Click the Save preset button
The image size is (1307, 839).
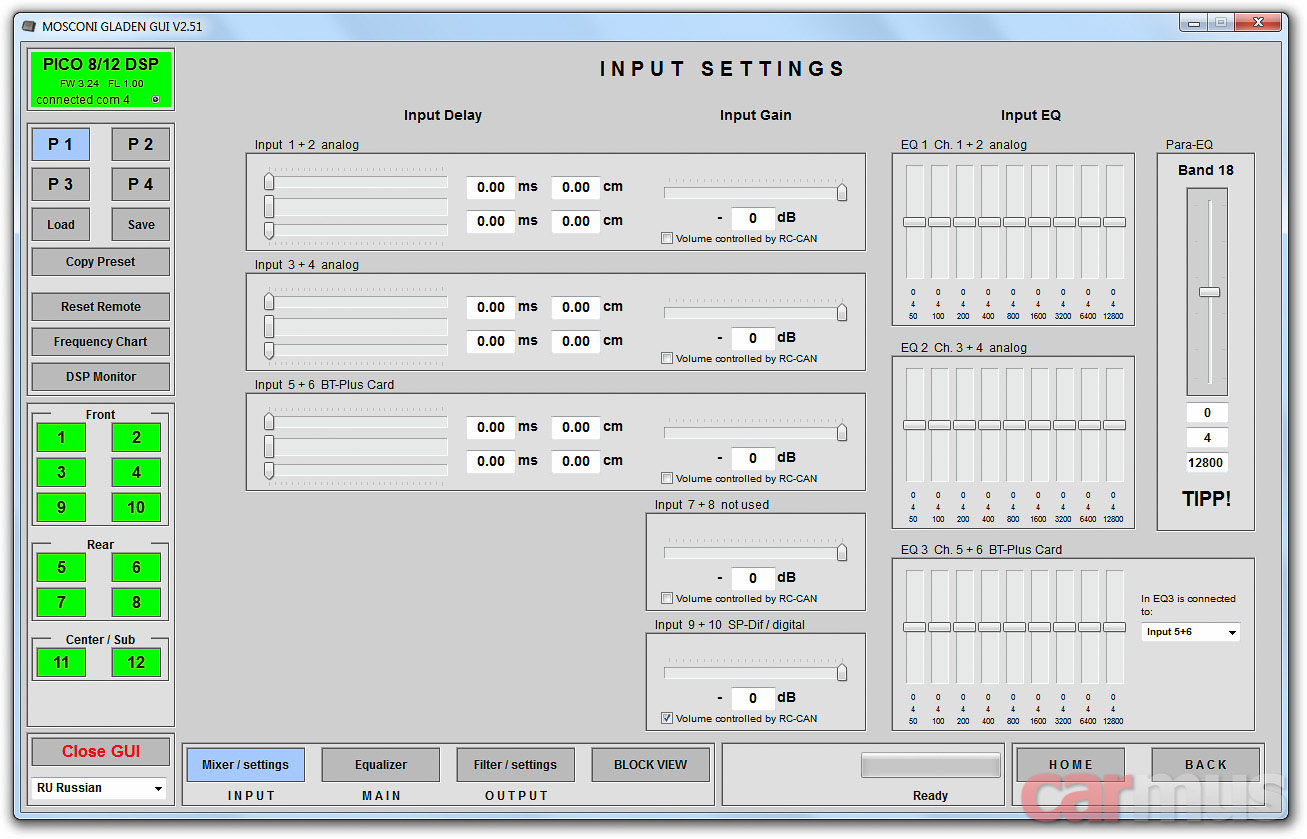pyautogui.click(x=141, y=224)
